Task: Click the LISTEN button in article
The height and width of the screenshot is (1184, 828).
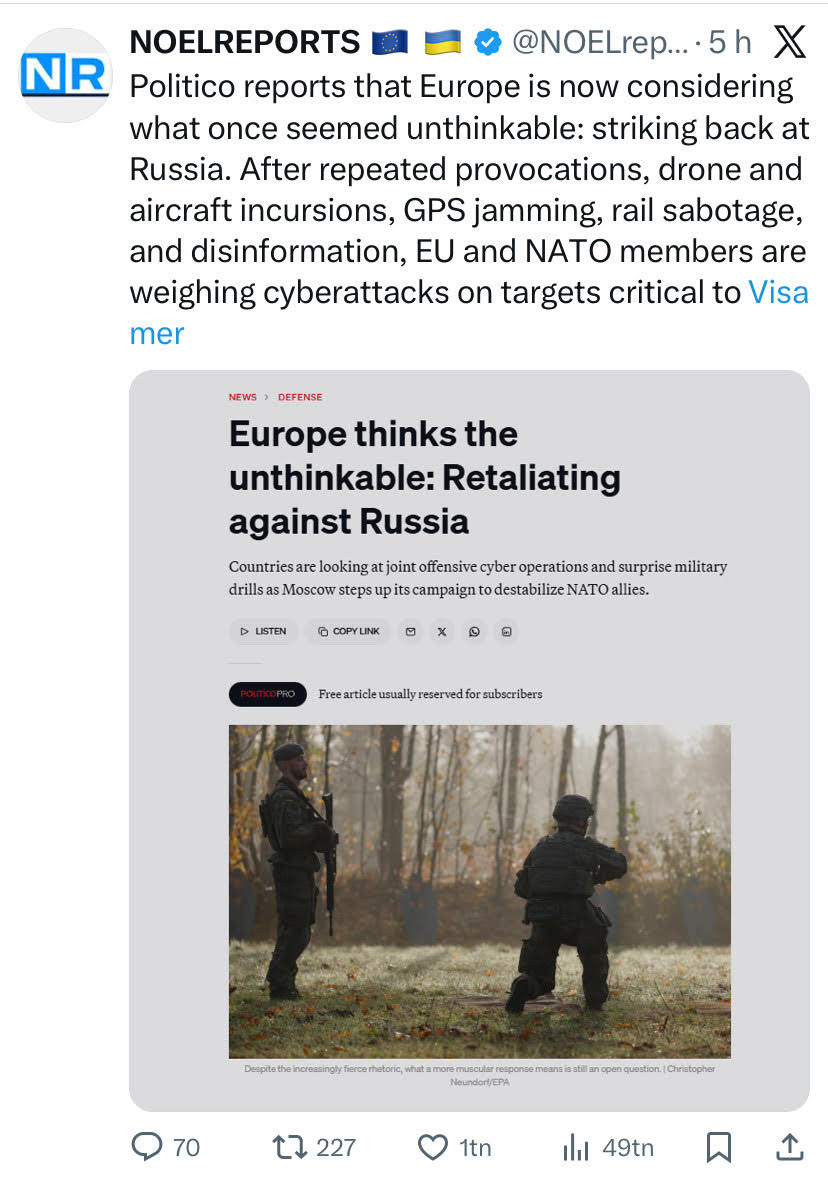Action: point(263,631)
